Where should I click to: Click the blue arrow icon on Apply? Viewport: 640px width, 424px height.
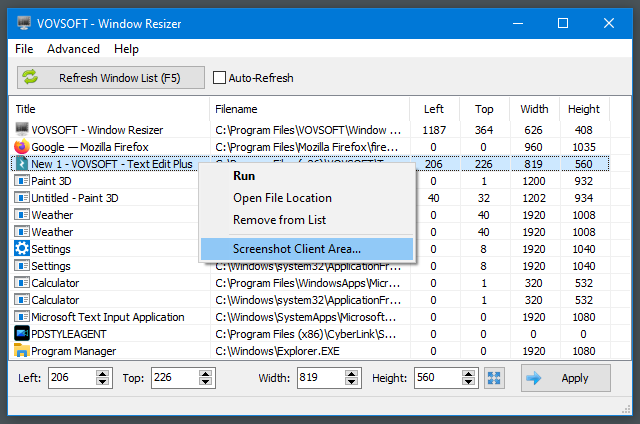534,378
